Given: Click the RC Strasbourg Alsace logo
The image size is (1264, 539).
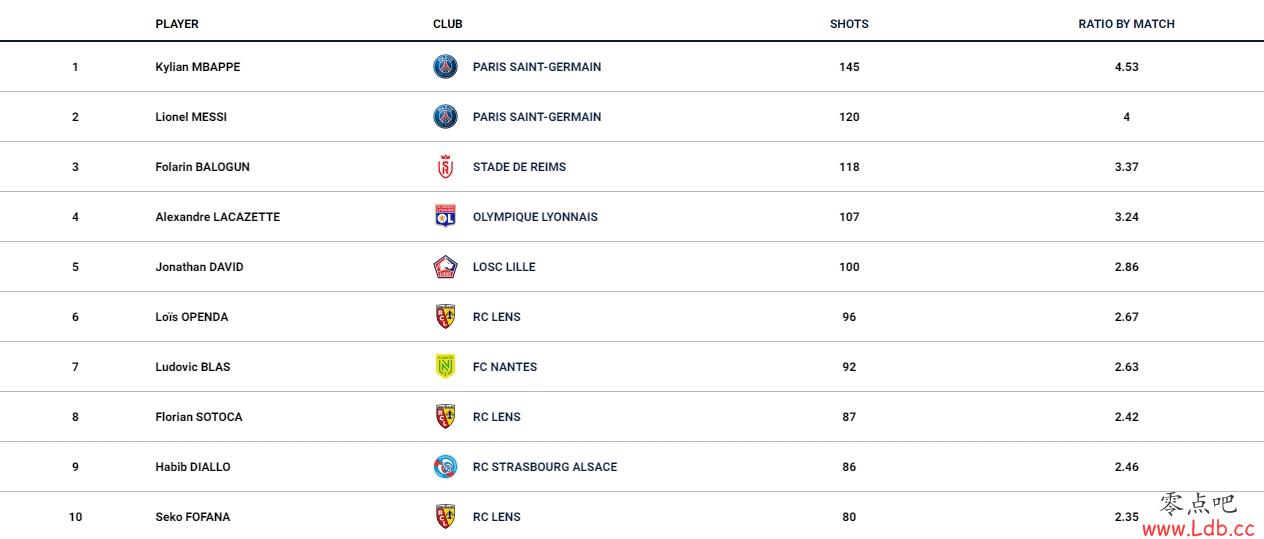Looking at the screenshot, I should click(x=445, y=467).
